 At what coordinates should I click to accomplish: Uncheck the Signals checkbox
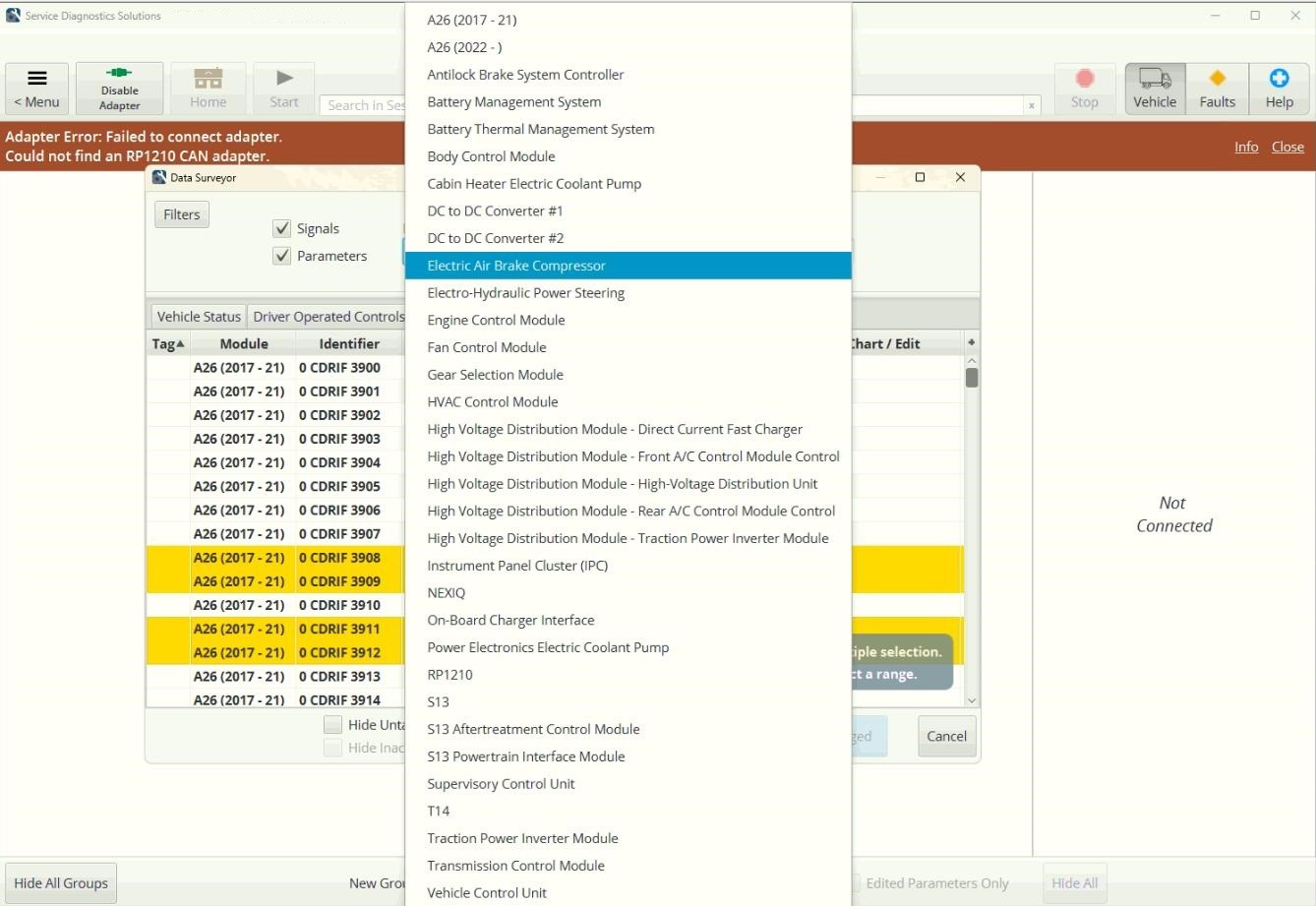pyautogui.click(x=282, y=227)
